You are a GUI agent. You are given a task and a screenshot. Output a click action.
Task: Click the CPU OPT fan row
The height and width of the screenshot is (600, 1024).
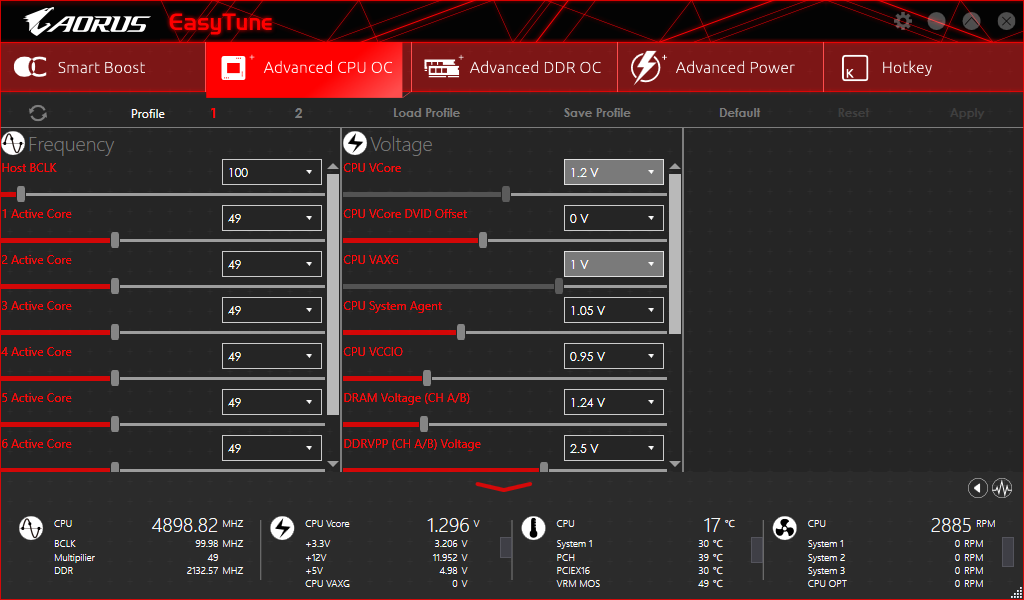point(895,584)
